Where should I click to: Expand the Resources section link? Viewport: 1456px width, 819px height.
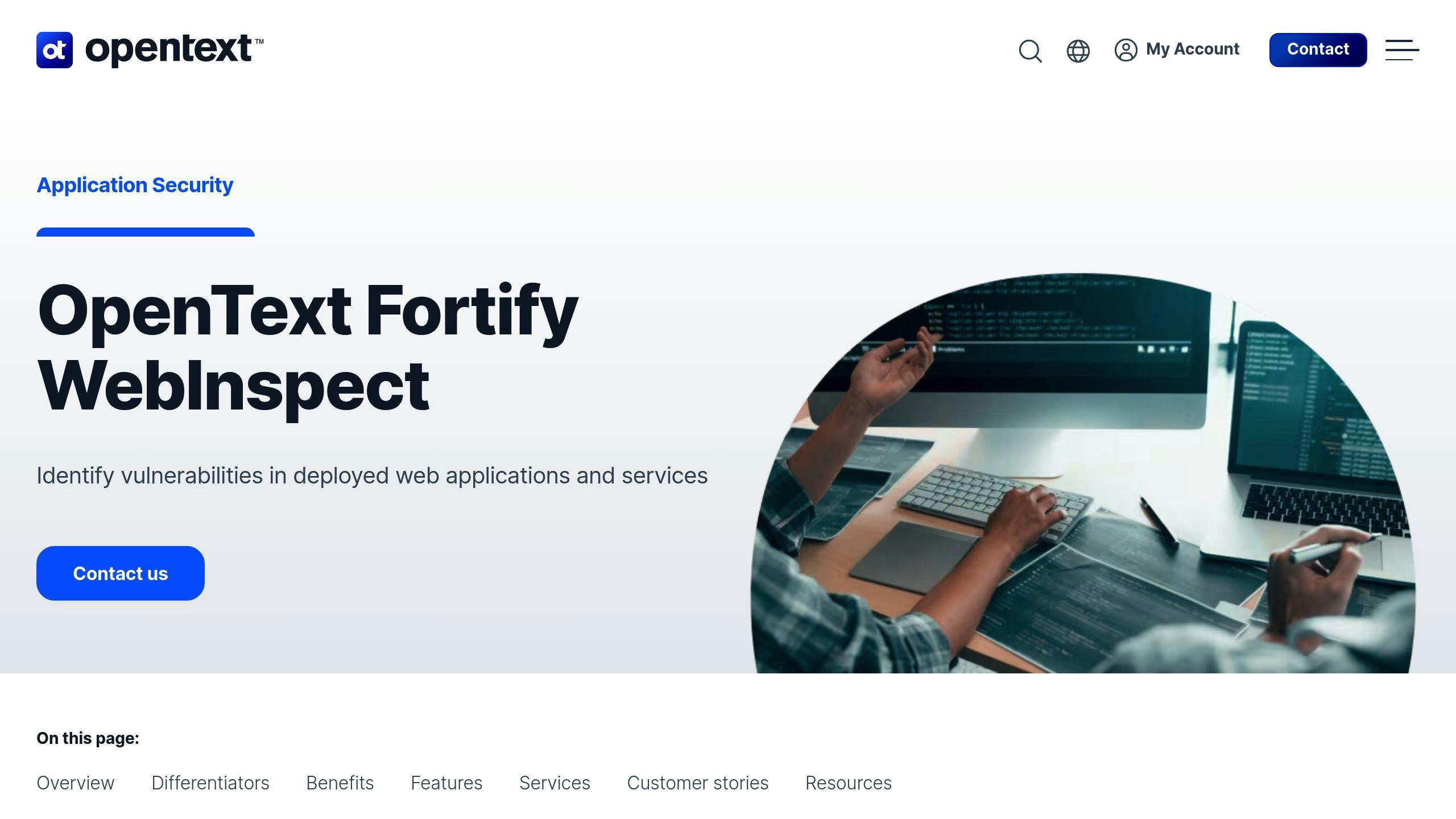(848, 782)
